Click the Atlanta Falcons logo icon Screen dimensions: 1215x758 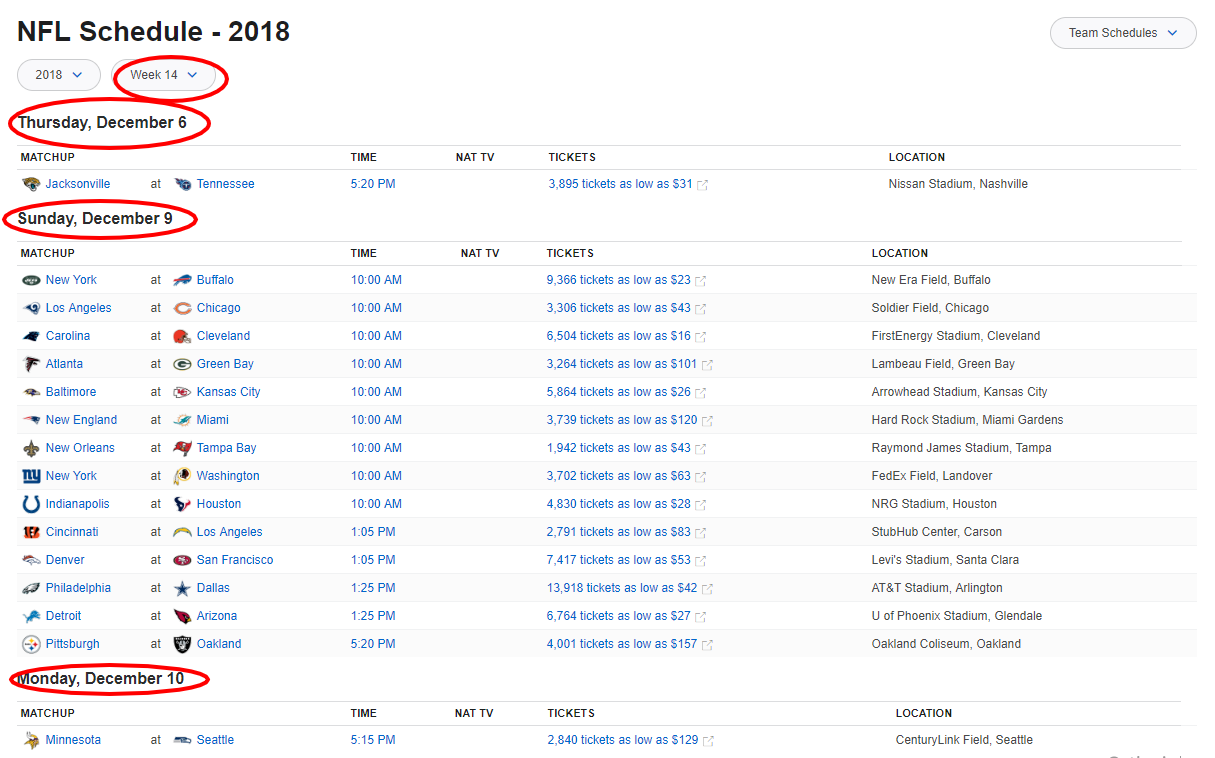(x=31, y=364)
